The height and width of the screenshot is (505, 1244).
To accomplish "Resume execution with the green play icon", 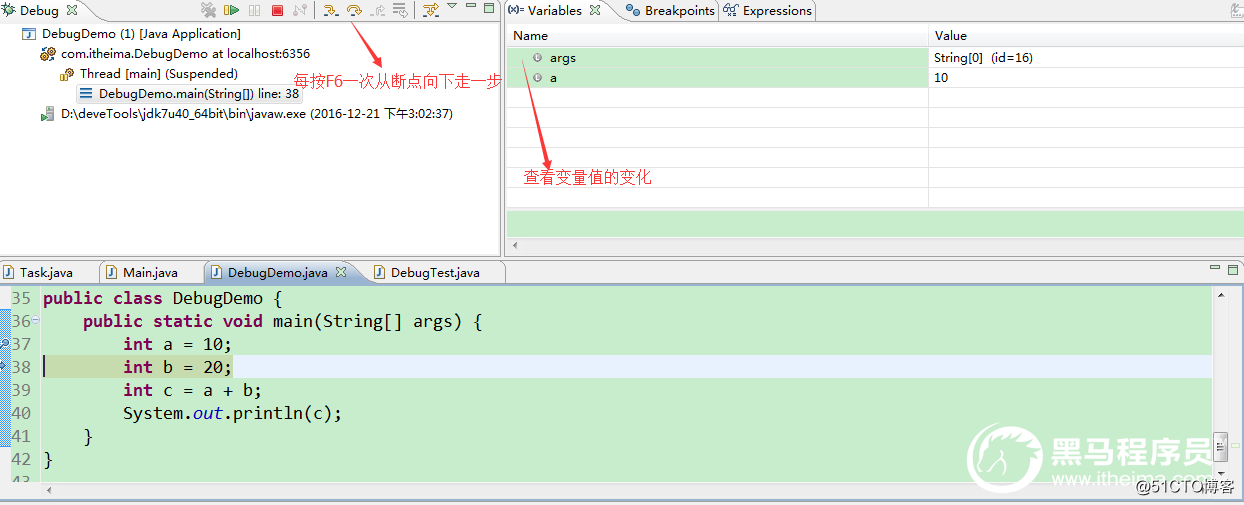I will click(231, 10).
